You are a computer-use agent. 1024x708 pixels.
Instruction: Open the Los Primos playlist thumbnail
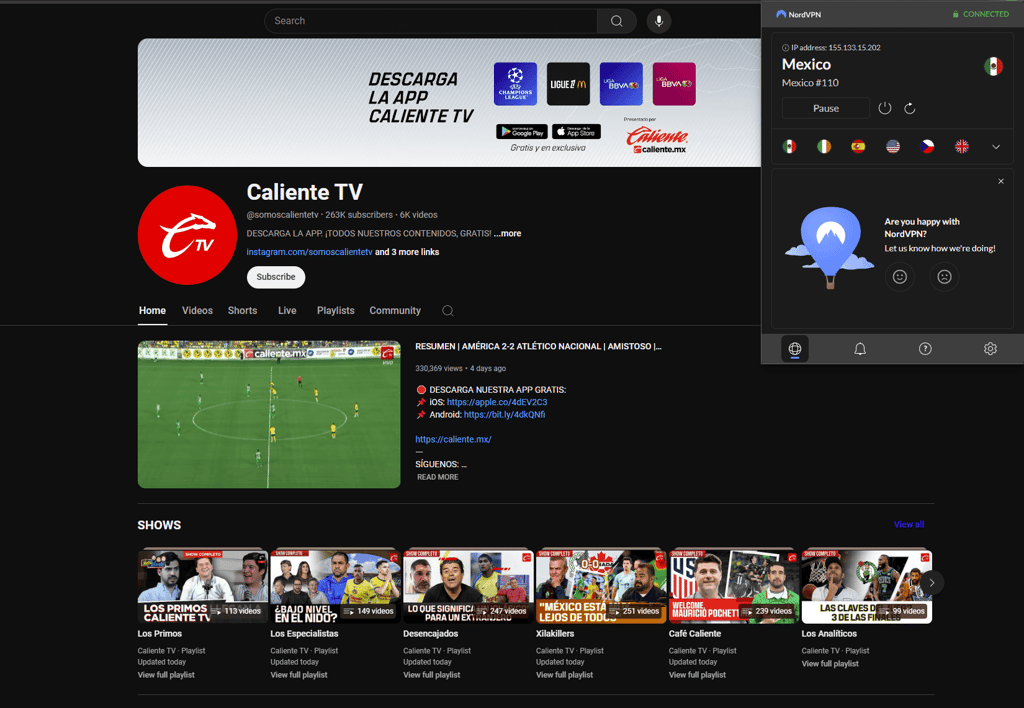click(x=202, y=586)
